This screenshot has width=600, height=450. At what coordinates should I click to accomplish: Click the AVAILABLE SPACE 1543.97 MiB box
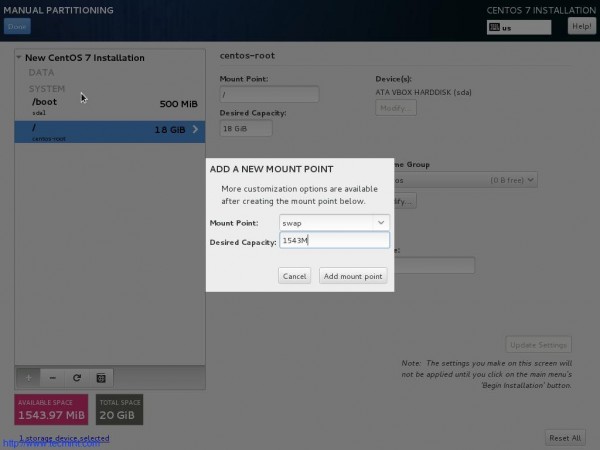coord(51,409)
